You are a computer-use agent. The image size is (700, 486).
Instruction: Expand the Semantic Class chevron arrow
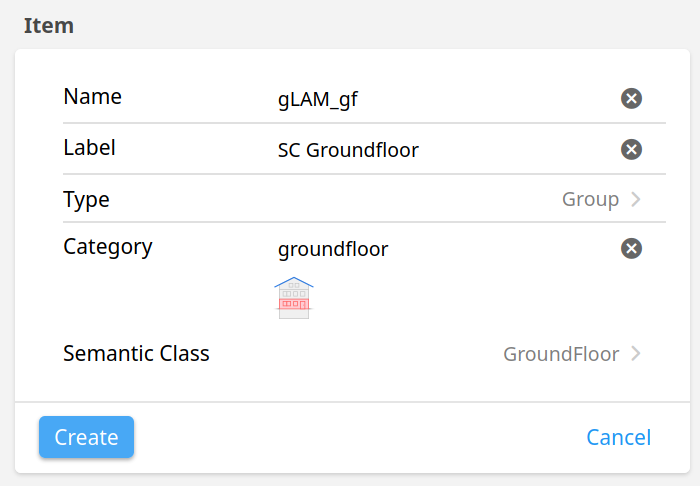coord(636,353)
